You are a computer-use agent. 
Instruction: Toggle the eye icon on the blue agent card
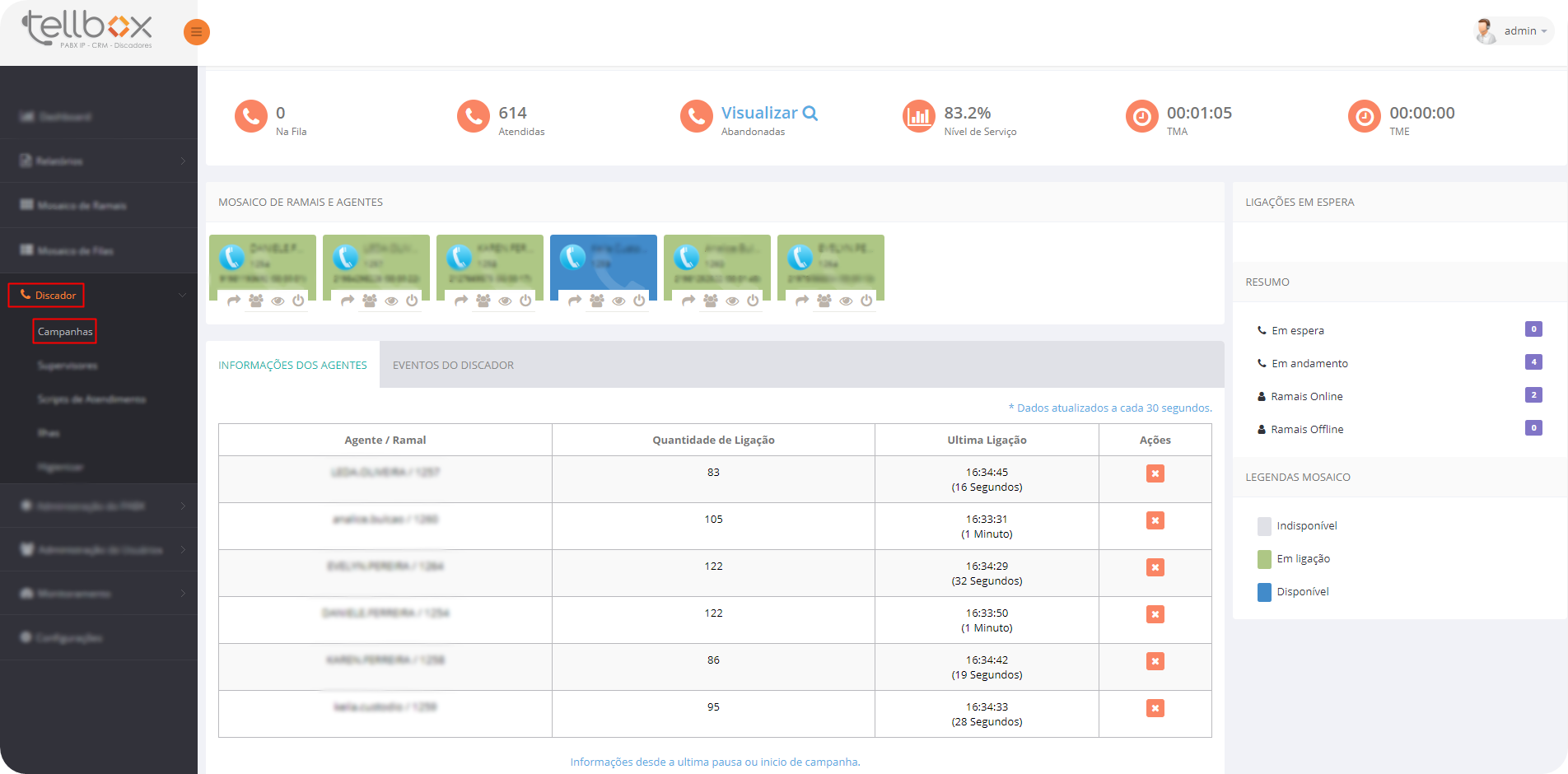(x=618, y=301)
